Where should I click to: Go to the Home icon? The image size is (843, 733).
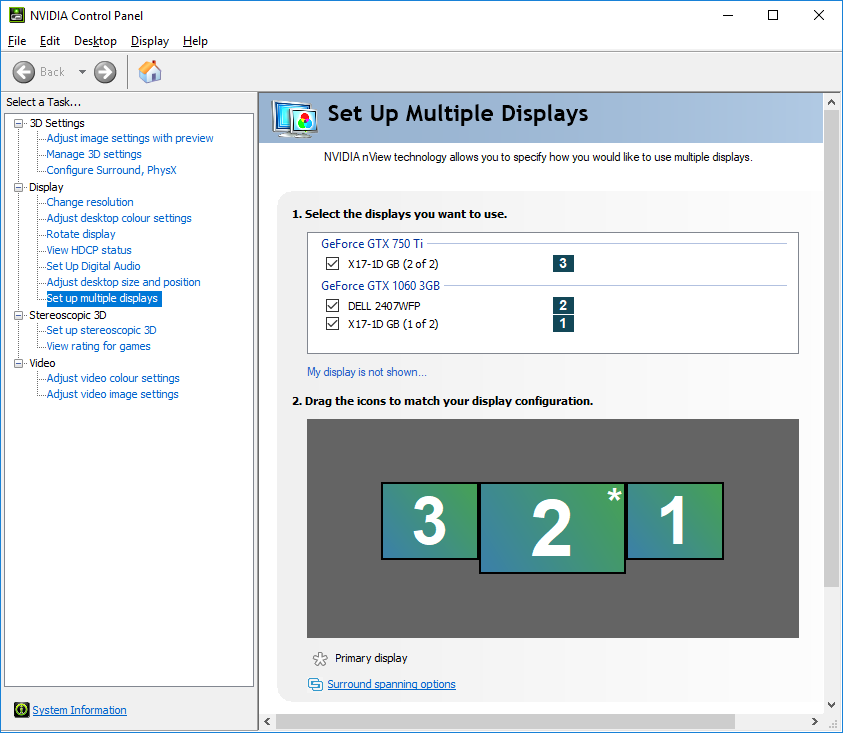tap(150, 72)
